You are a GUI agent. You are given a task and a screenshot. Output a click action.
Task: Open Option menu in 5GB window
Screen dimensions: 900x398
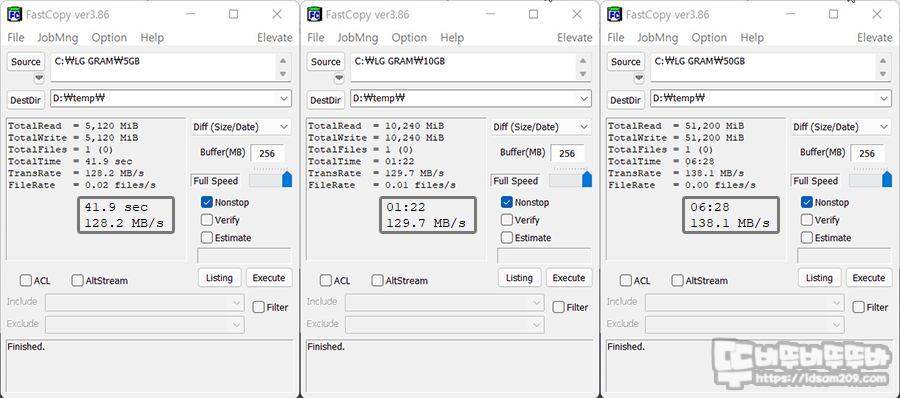click(109, 37)
